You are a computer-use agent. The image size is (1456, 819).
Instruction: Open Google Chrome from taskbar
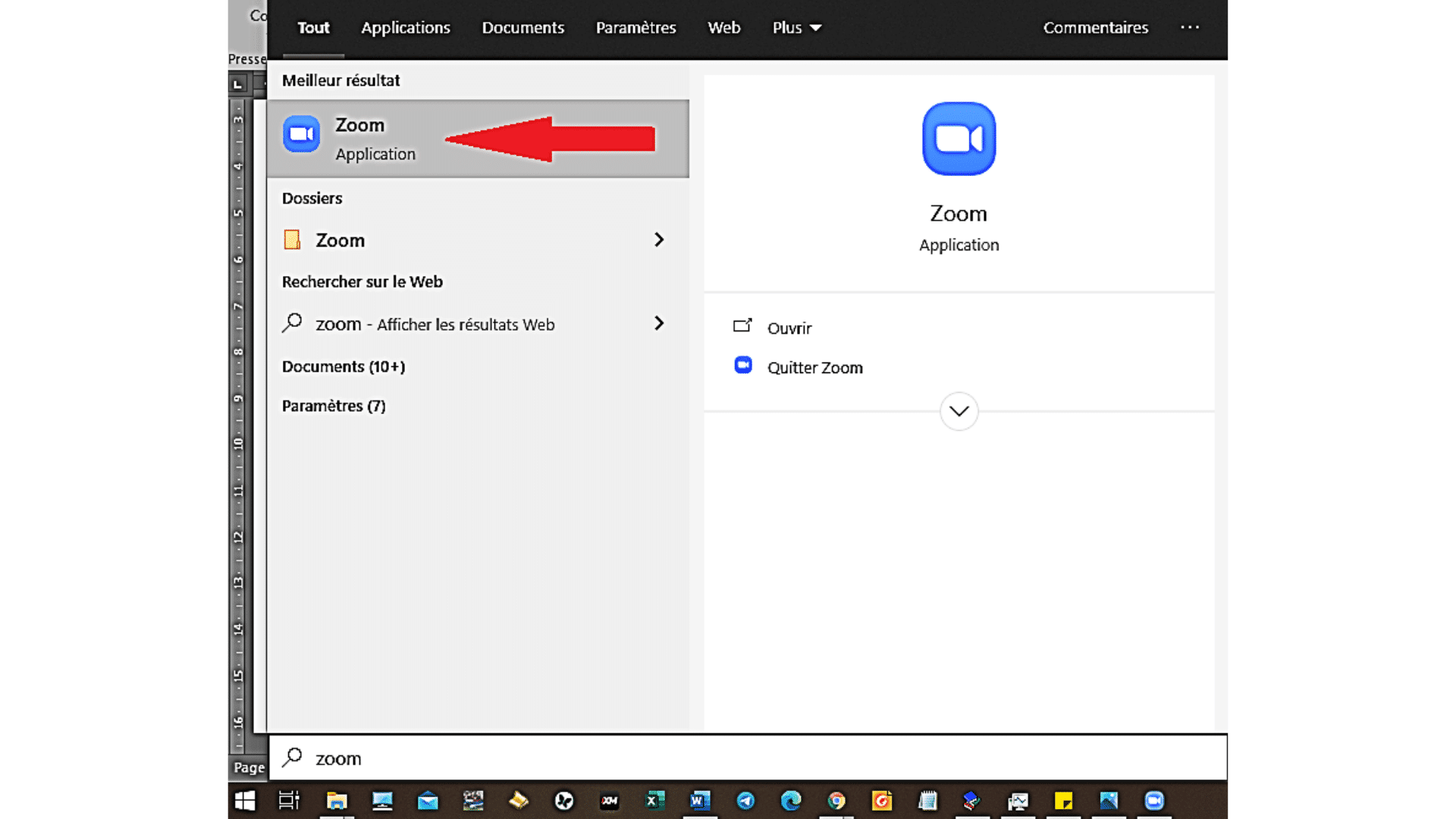pos(836,801)
